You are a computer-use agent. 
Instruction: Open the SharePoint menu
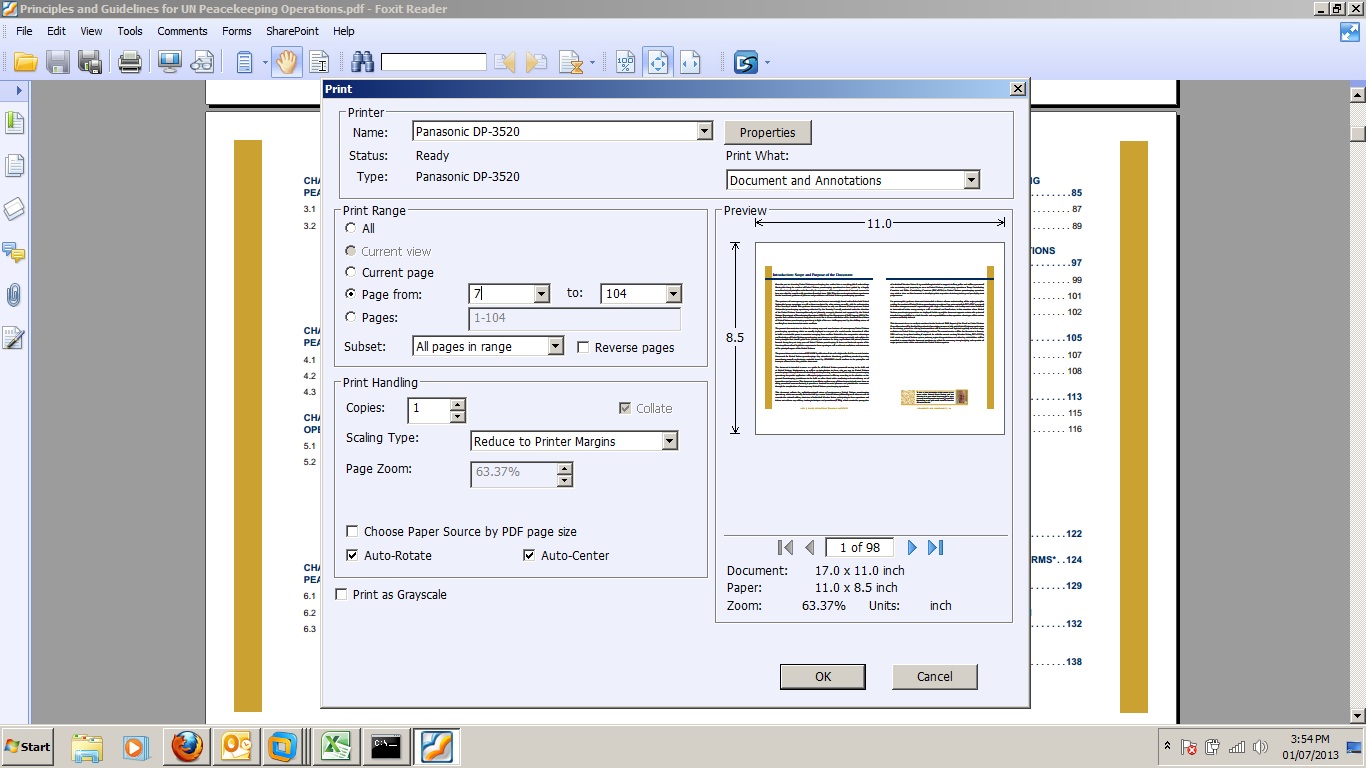(292, 31)
